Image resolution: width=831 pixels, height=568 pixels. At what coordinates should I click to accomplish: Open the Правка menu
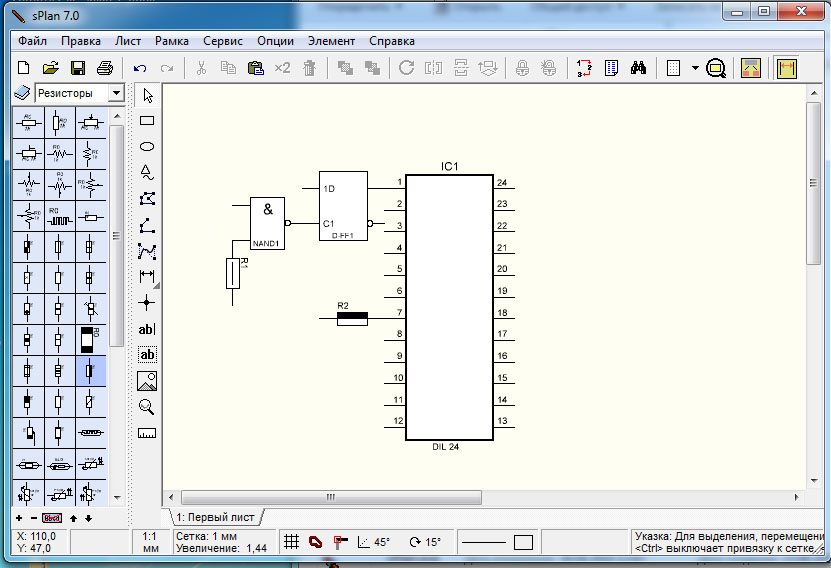point(81,41)
